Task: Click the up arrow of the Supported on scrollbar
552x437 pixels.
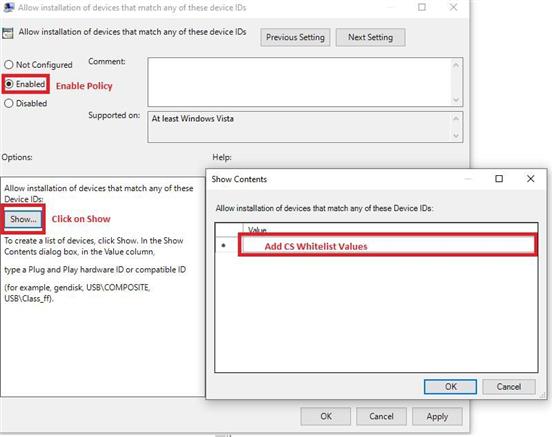Action: coord(456,118)
